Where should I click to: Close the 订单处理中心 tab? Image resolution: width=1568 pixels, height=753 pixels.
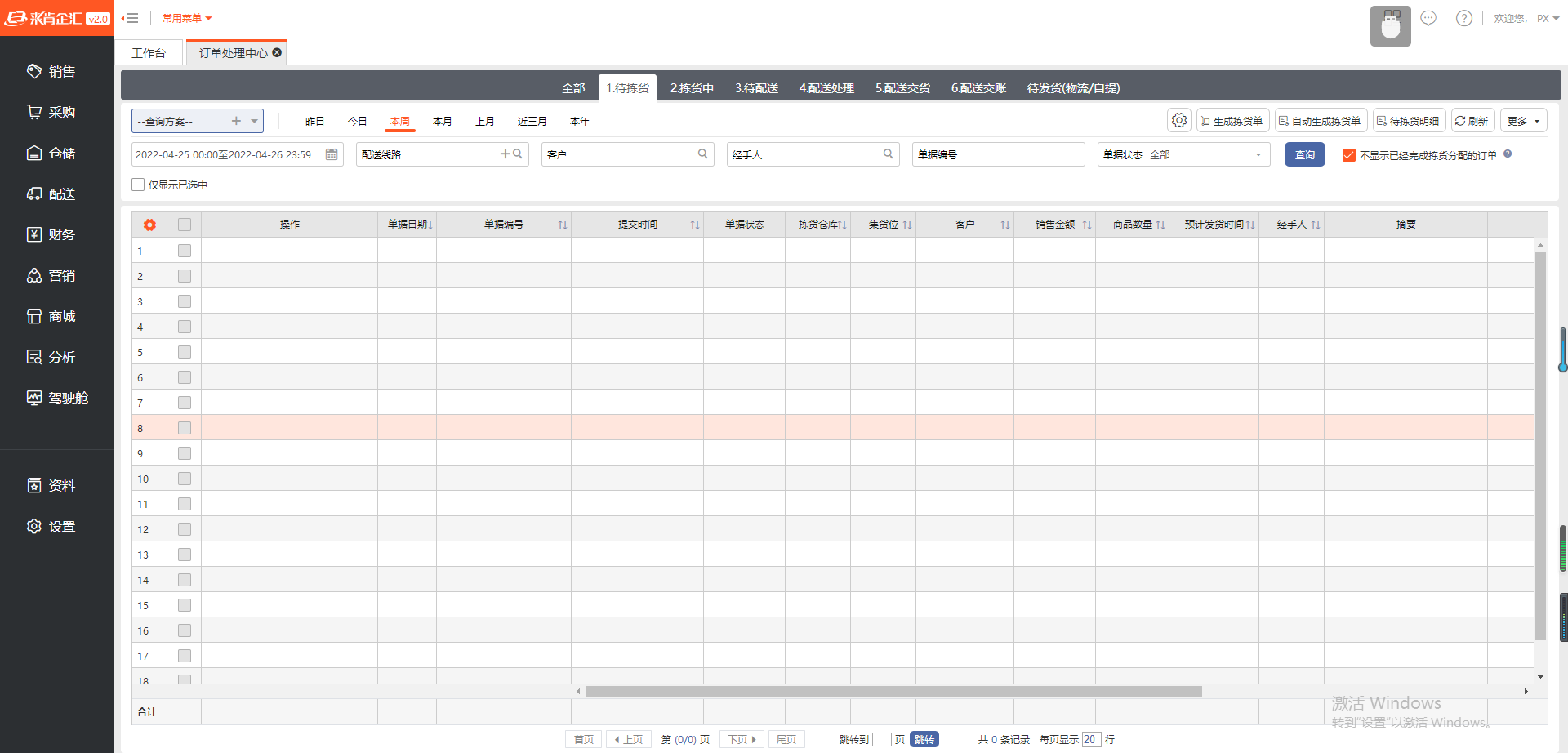tap(278, 52)
